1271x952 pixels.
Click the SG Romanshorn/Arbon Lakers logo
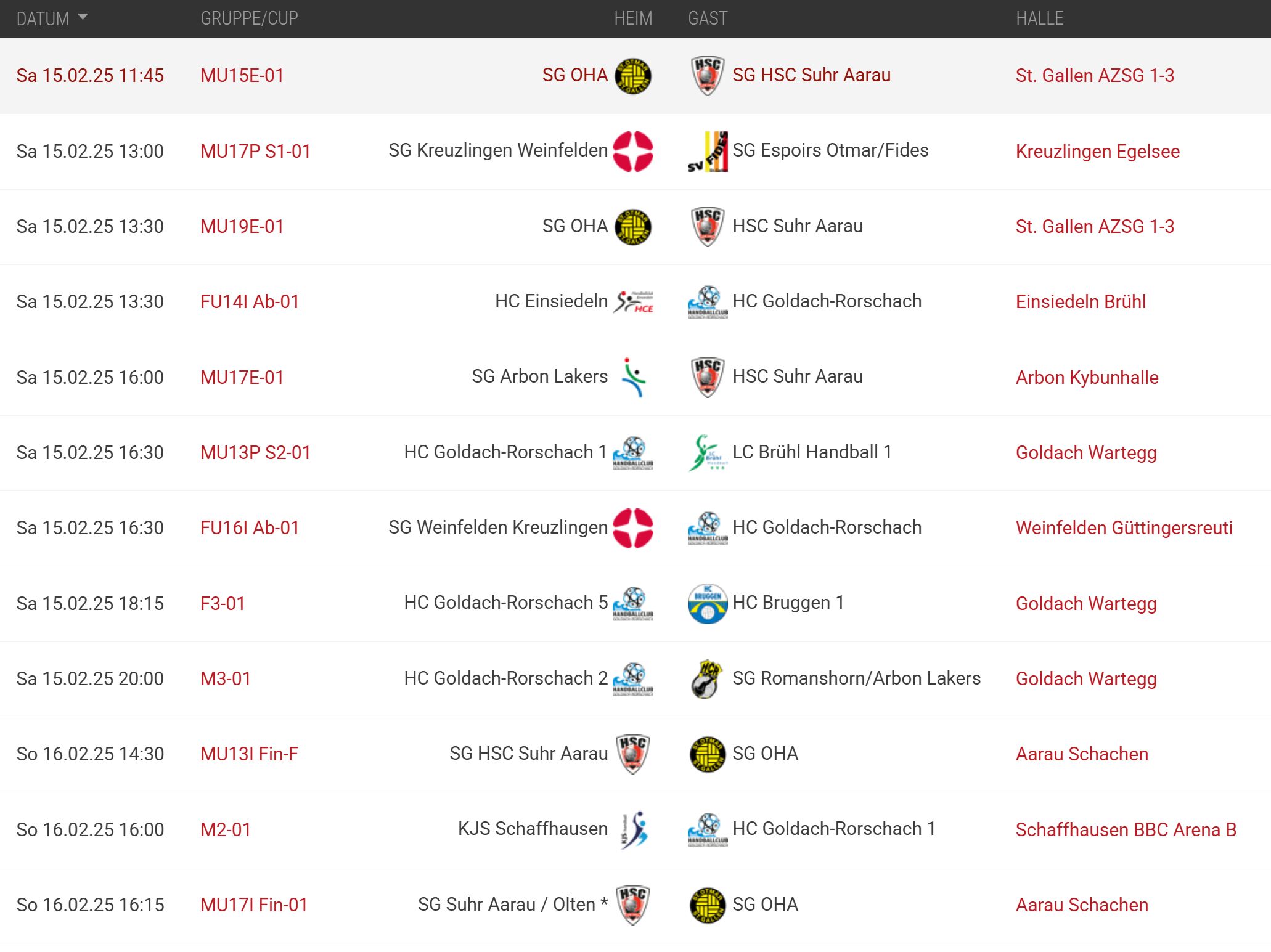coord(707,678)
